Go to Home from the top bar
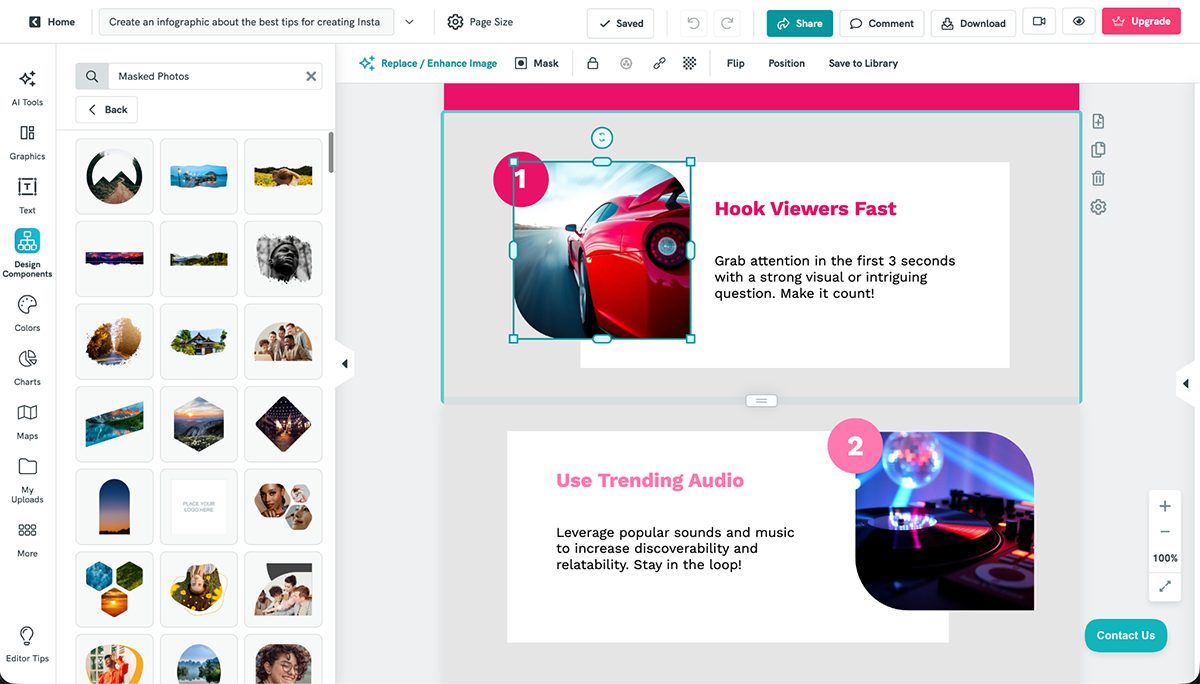 pos(51,20)
